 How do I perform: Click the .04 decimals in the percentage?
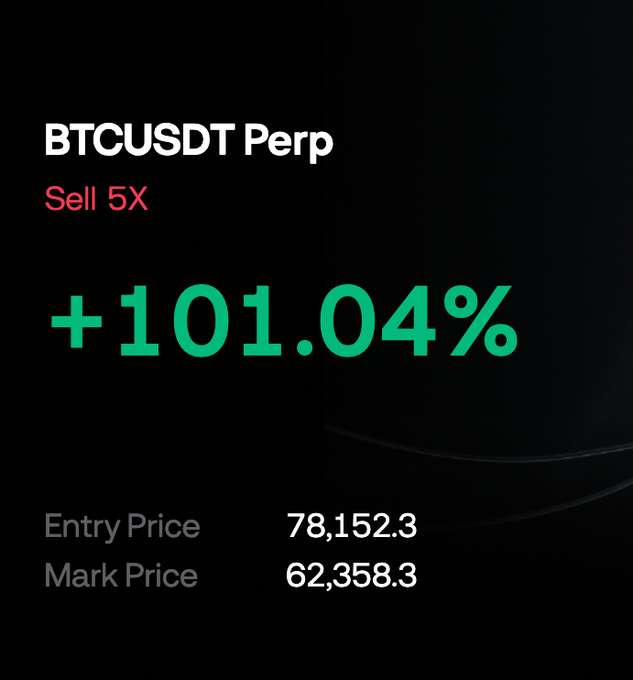click(367, 321)
